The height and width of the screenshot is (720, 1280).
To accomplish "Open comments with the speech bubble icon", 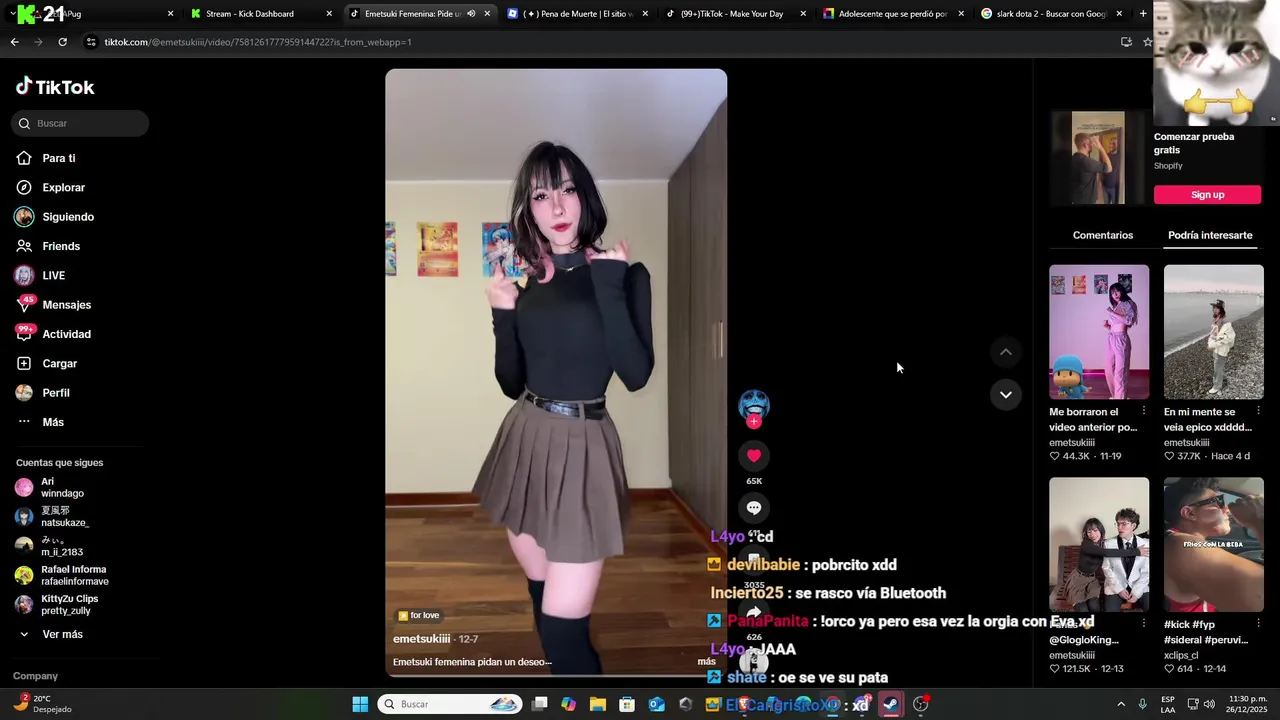I will 754,508.
